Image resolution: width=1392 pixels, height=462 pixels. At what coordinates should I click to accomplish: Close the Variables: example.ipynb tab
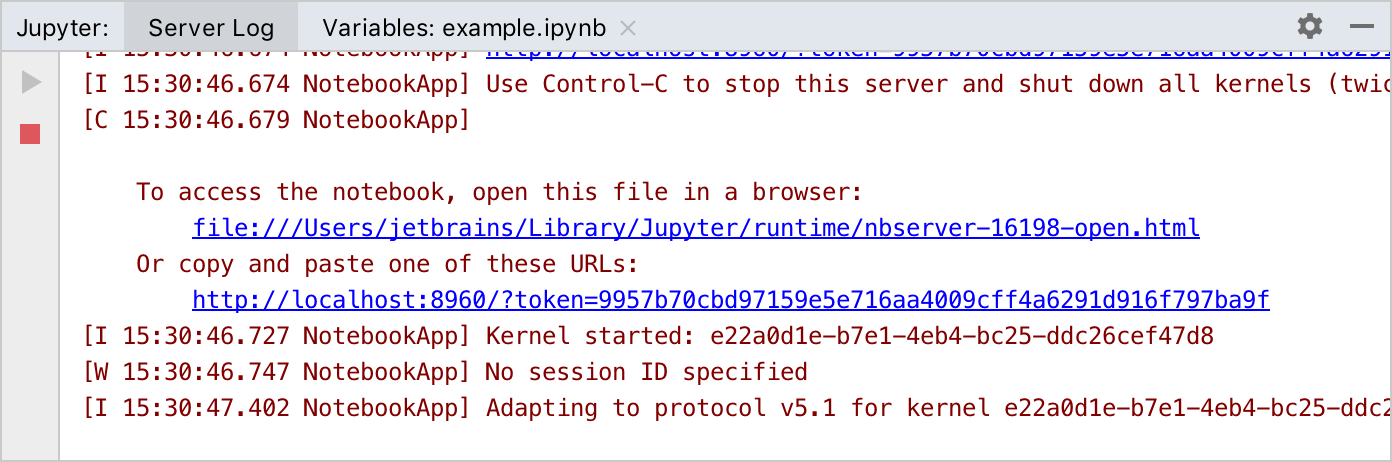click(x=627, y=27)
